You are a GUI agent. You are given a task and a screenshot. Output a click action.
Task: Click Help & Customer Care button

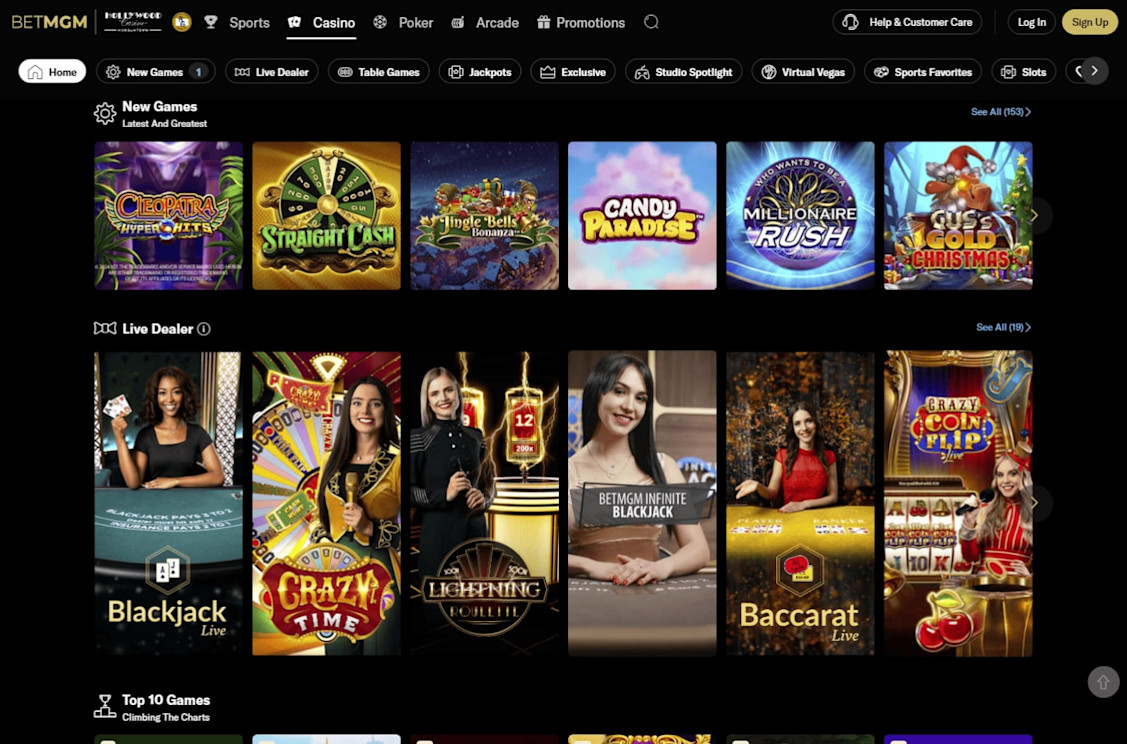tap(908, 22)
